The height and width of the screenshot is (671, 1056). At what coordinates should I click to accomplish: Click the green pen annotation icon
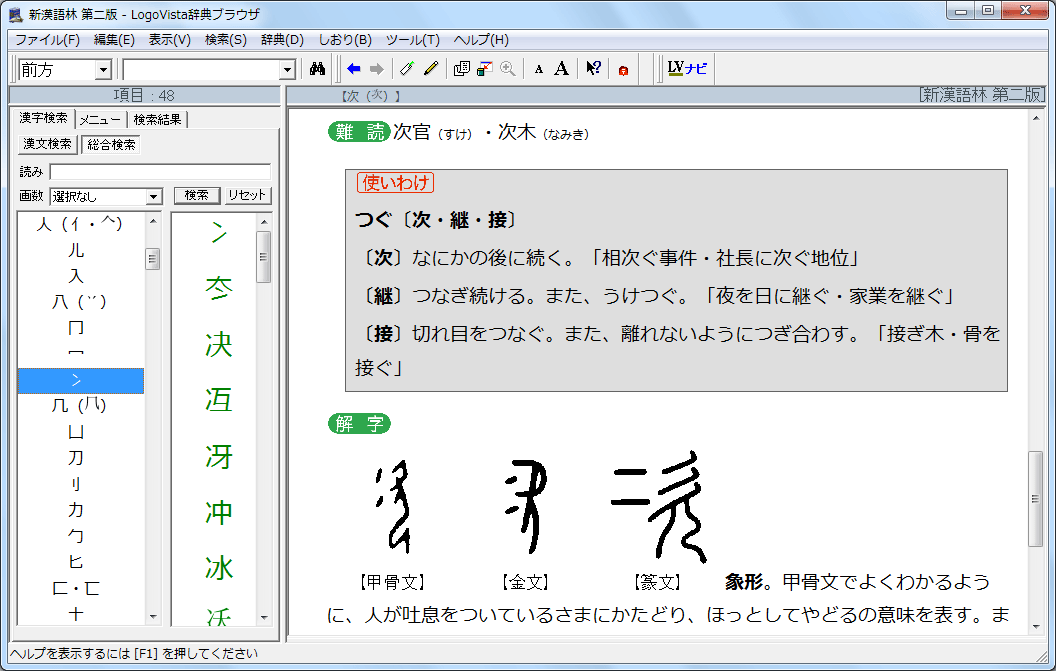tap(406, 69)
